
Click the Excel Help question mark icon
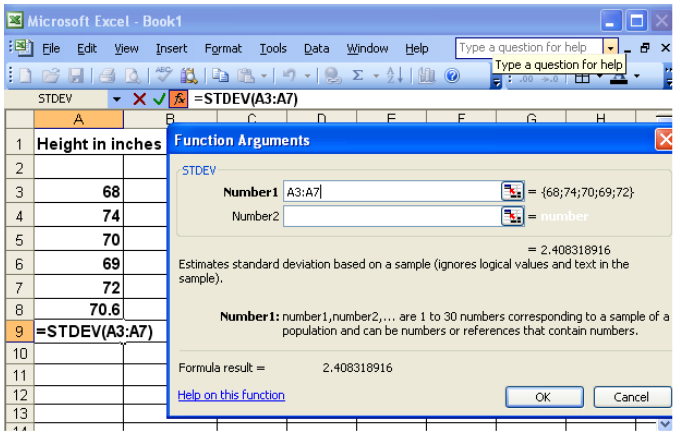point(452,75)
